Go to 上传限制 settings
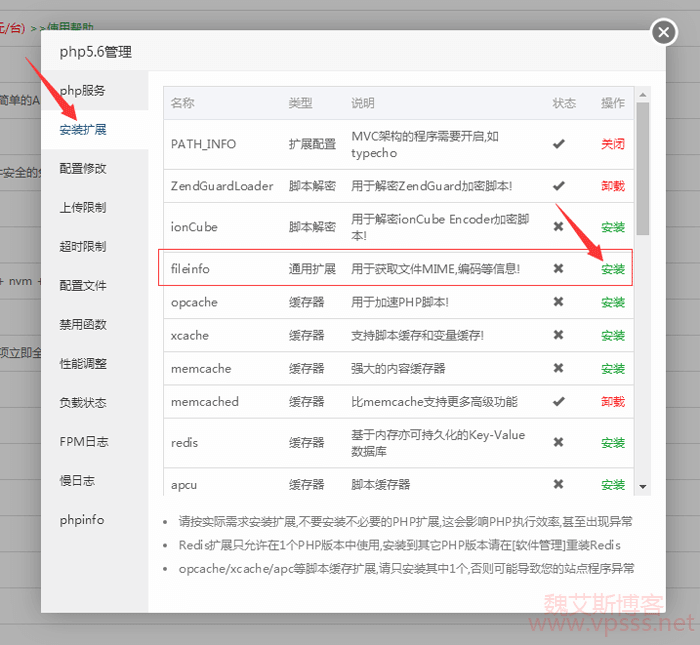 coord(82,208)
